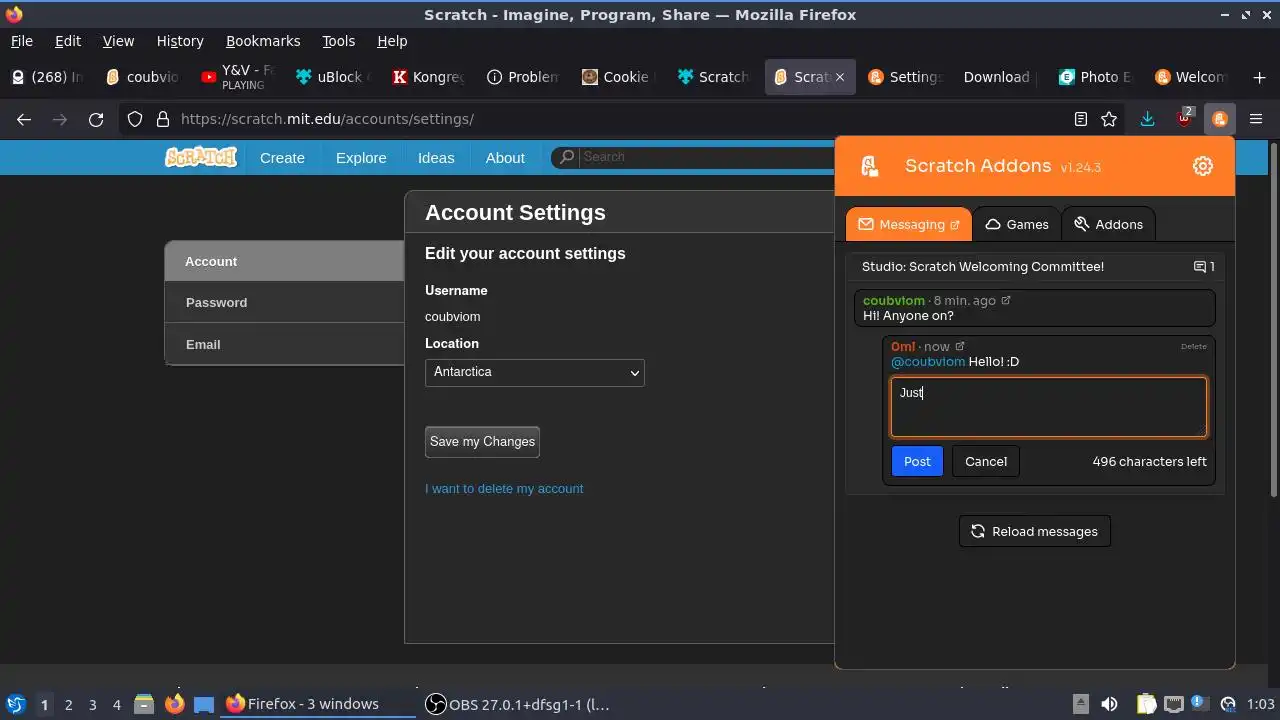Open the Tools menu
The width and height of the screenshot is (1280, 720).
pos(339,41)
